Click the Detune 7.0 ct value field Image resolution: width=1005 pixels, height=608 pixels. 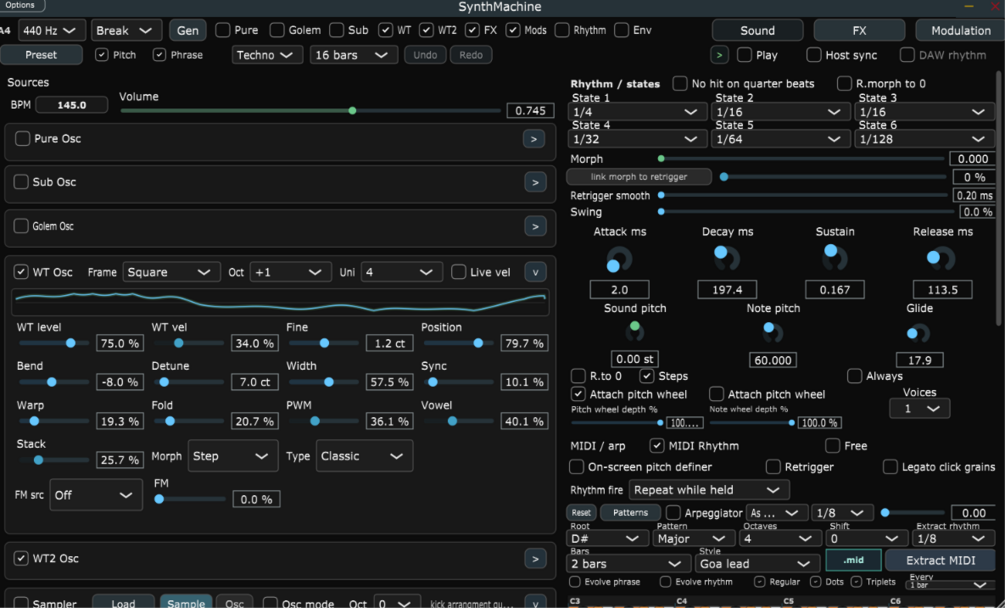tap(255, 382)
